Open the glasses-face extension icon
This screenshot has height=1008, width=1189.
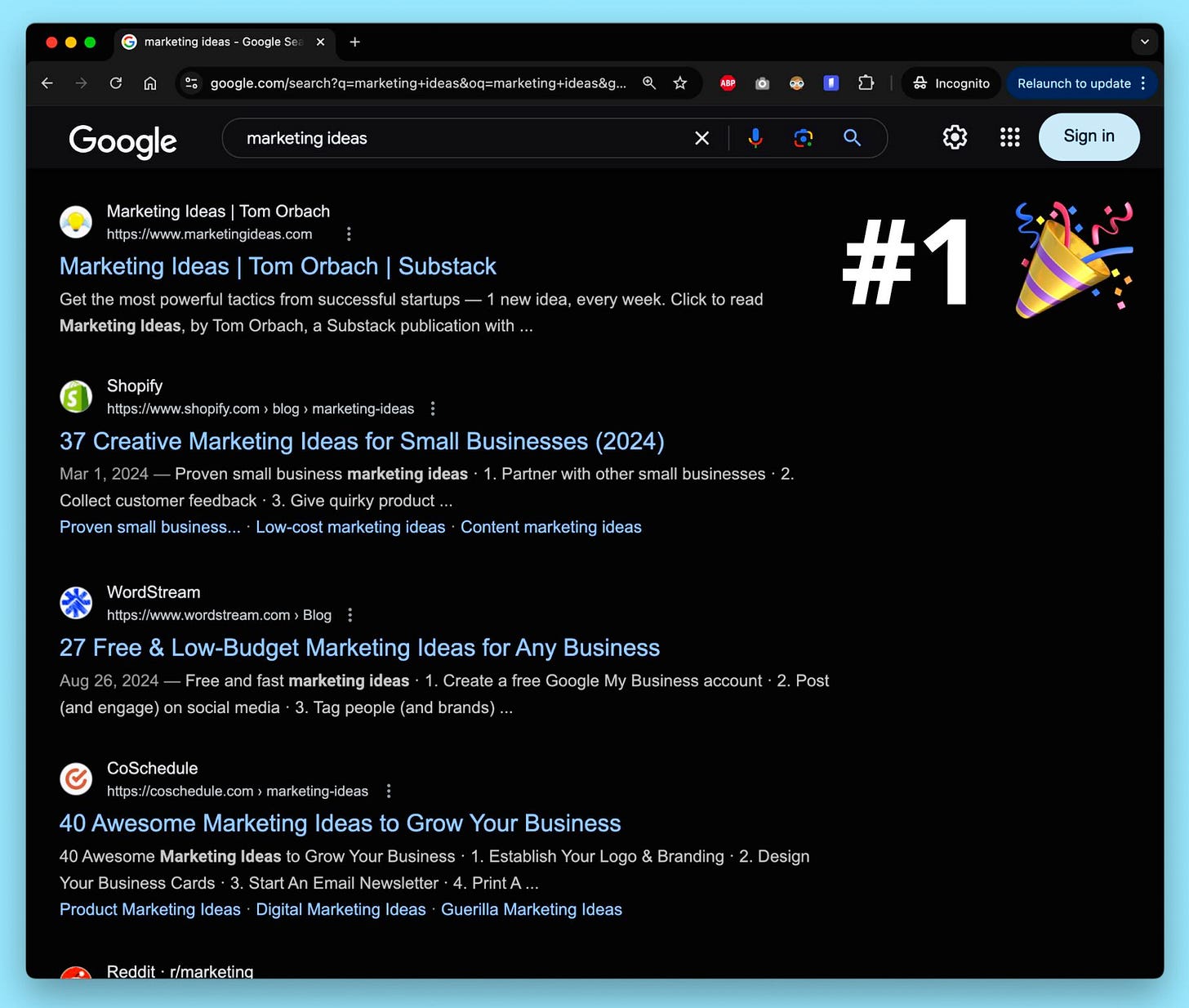(x=796, y=83)
